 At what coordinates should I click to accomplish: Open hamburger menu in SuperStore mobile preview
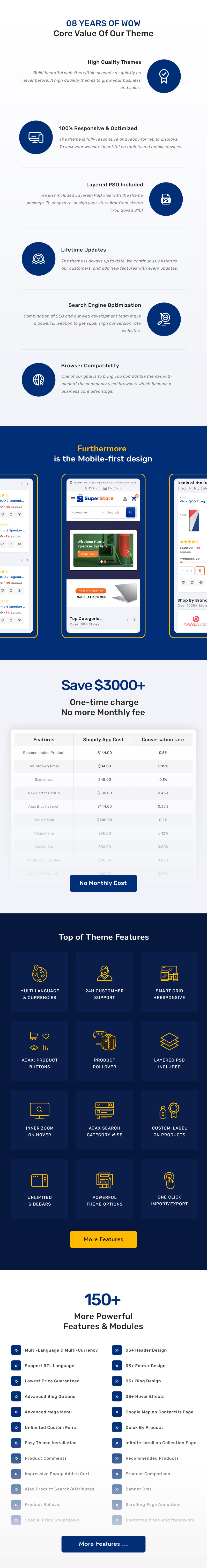coord(72,498)
